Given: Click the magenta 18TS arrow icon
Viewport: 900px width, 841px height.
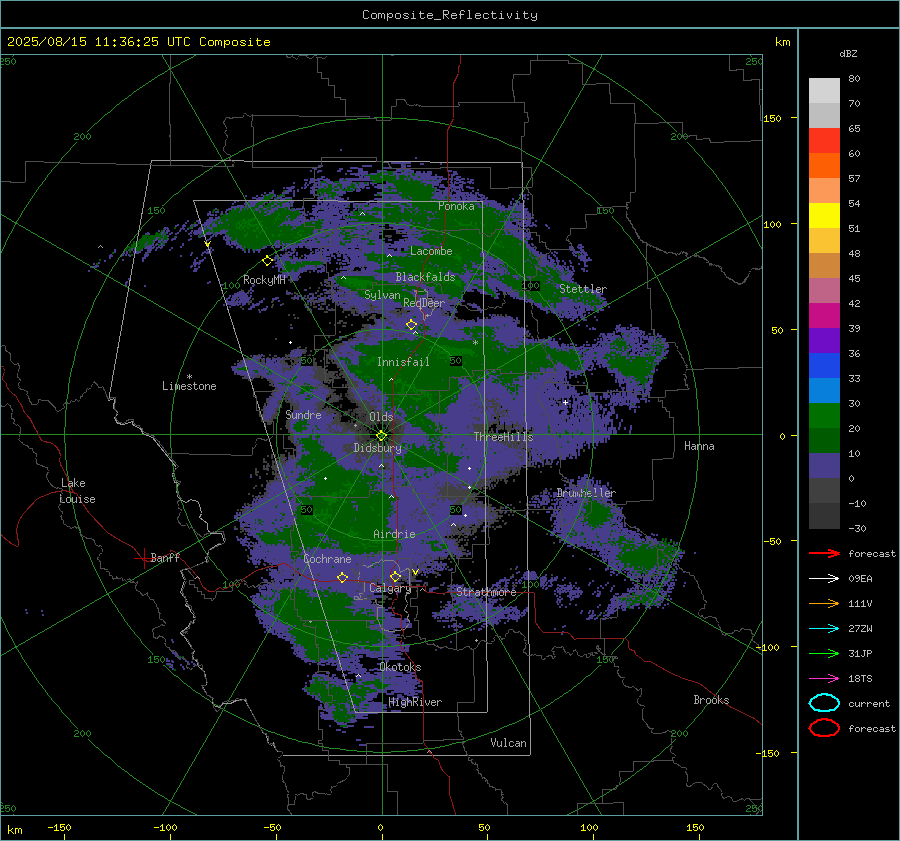Looking at the screenshot, I should [x=824, y=679].
